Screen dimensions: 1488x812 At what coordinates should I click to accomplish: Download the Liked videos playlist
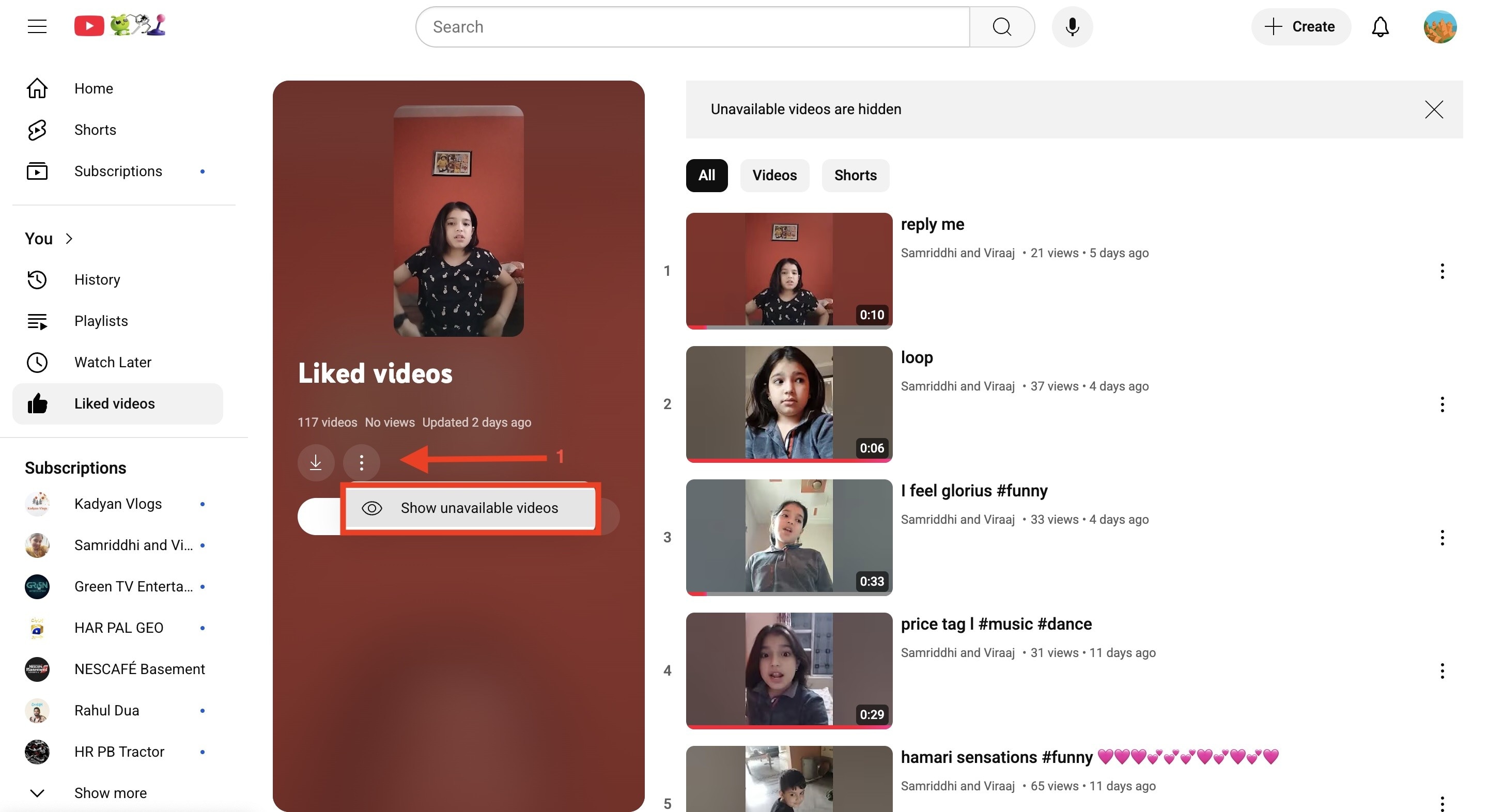point(315,463)
